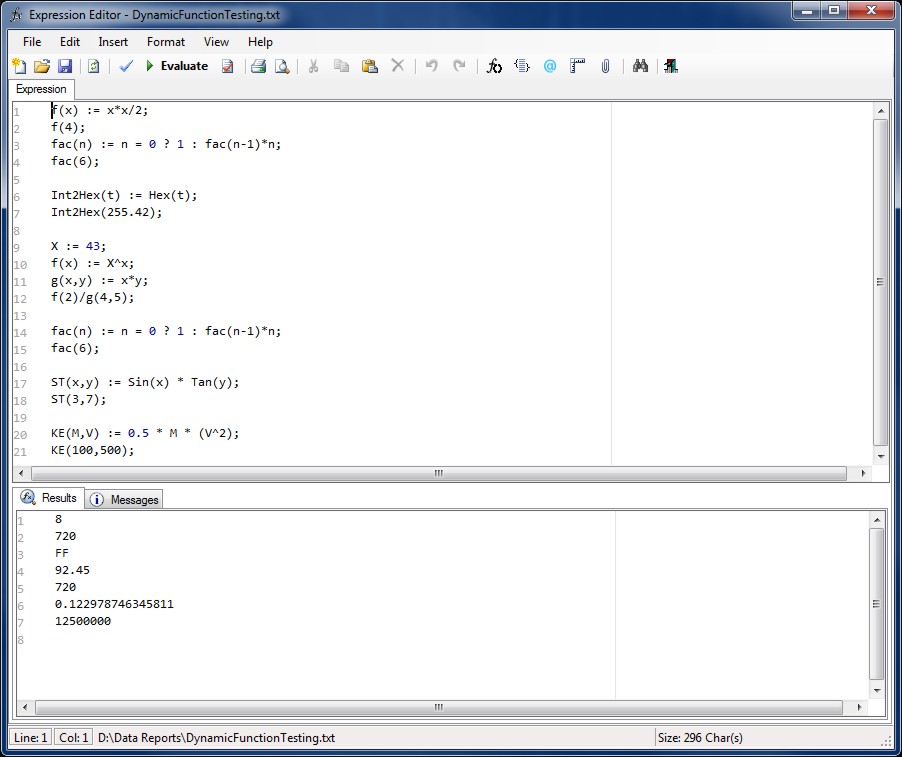This screenshot has height=757, width=902.
Task: Click the editor's horizontal scrollbar thumb
Action: (x=438, y=473)
